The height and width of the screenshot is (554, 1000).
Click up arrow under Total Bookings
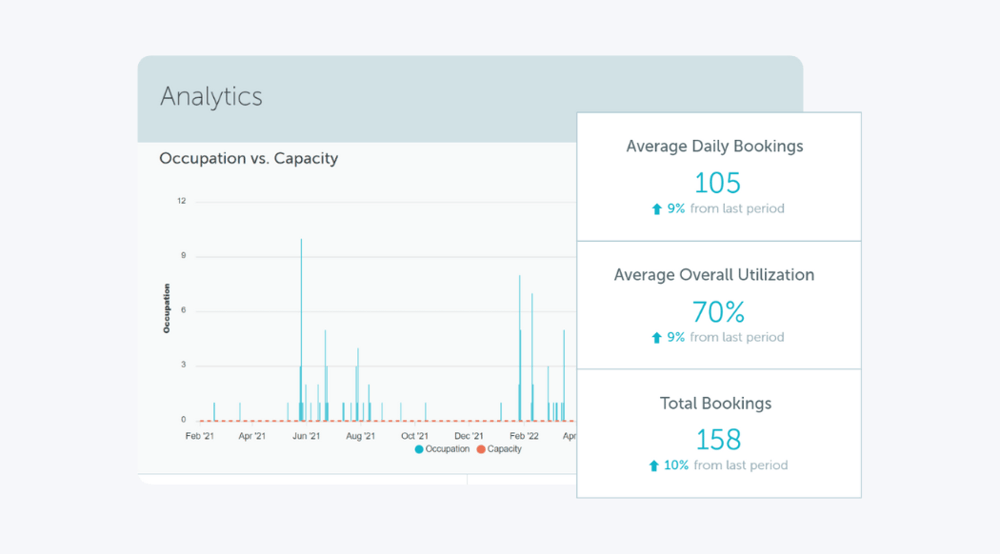coord(654,466)
